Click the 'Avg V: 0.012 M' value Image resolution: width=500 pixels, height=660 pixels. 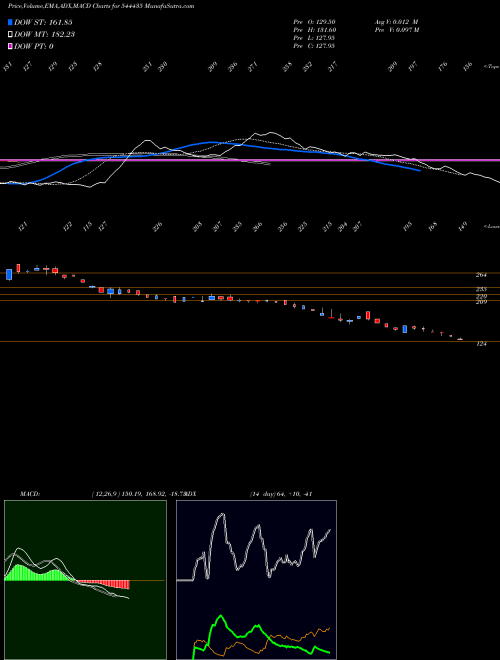point(396,21)
